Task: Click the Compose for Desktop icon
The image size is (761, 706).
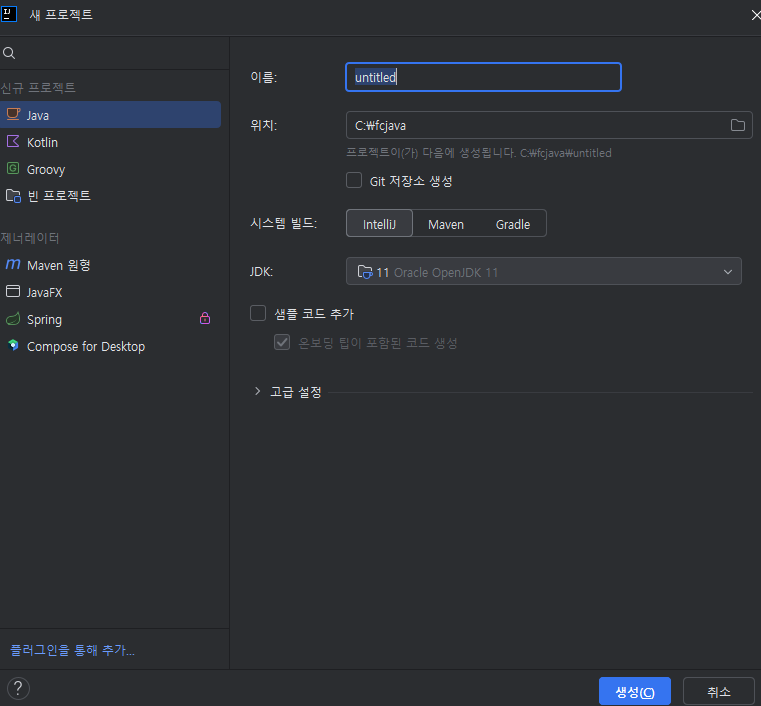Action: (x=13, y=345)
